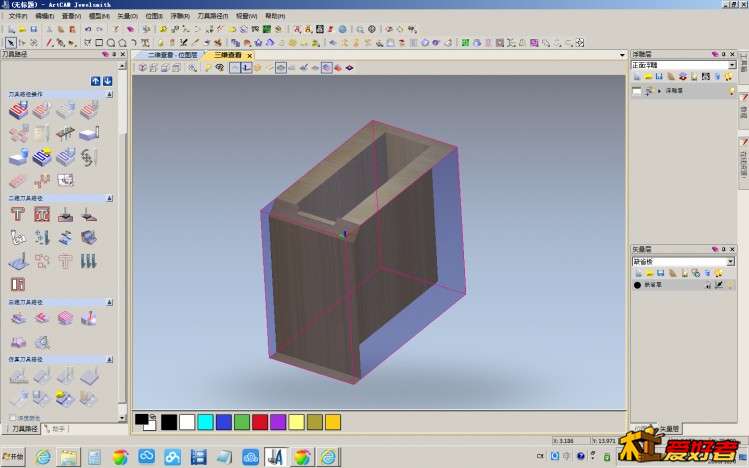Open the vector layer dropdown list

pos(731,261)
